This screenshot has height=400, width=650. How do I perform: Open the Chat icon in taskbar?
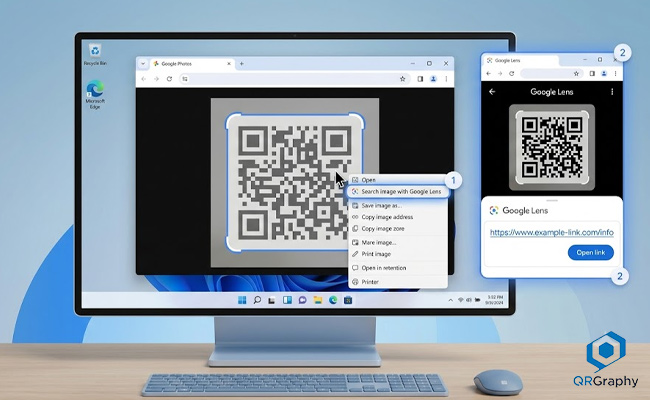302,300
